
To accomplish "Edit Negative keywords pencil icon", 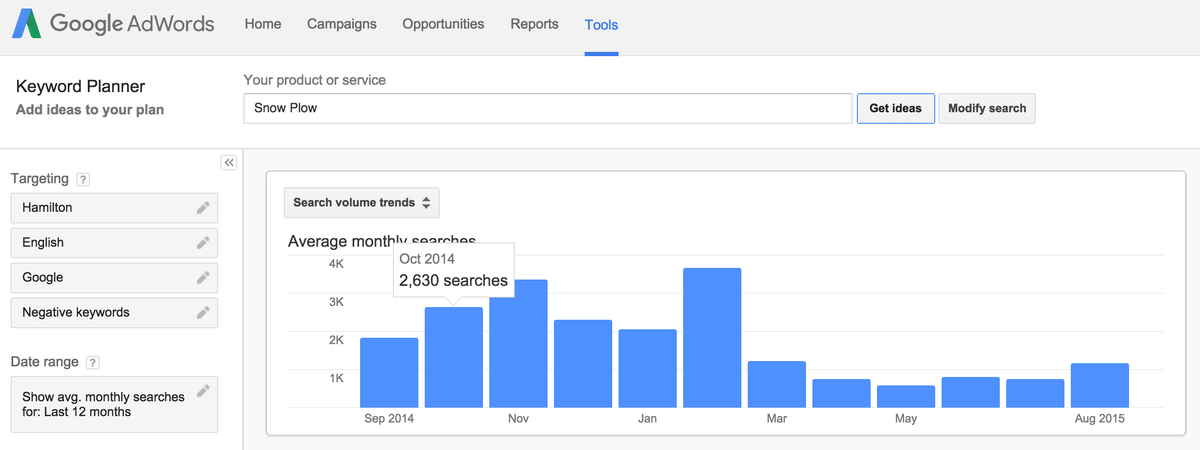I will (x=203, y=313).
